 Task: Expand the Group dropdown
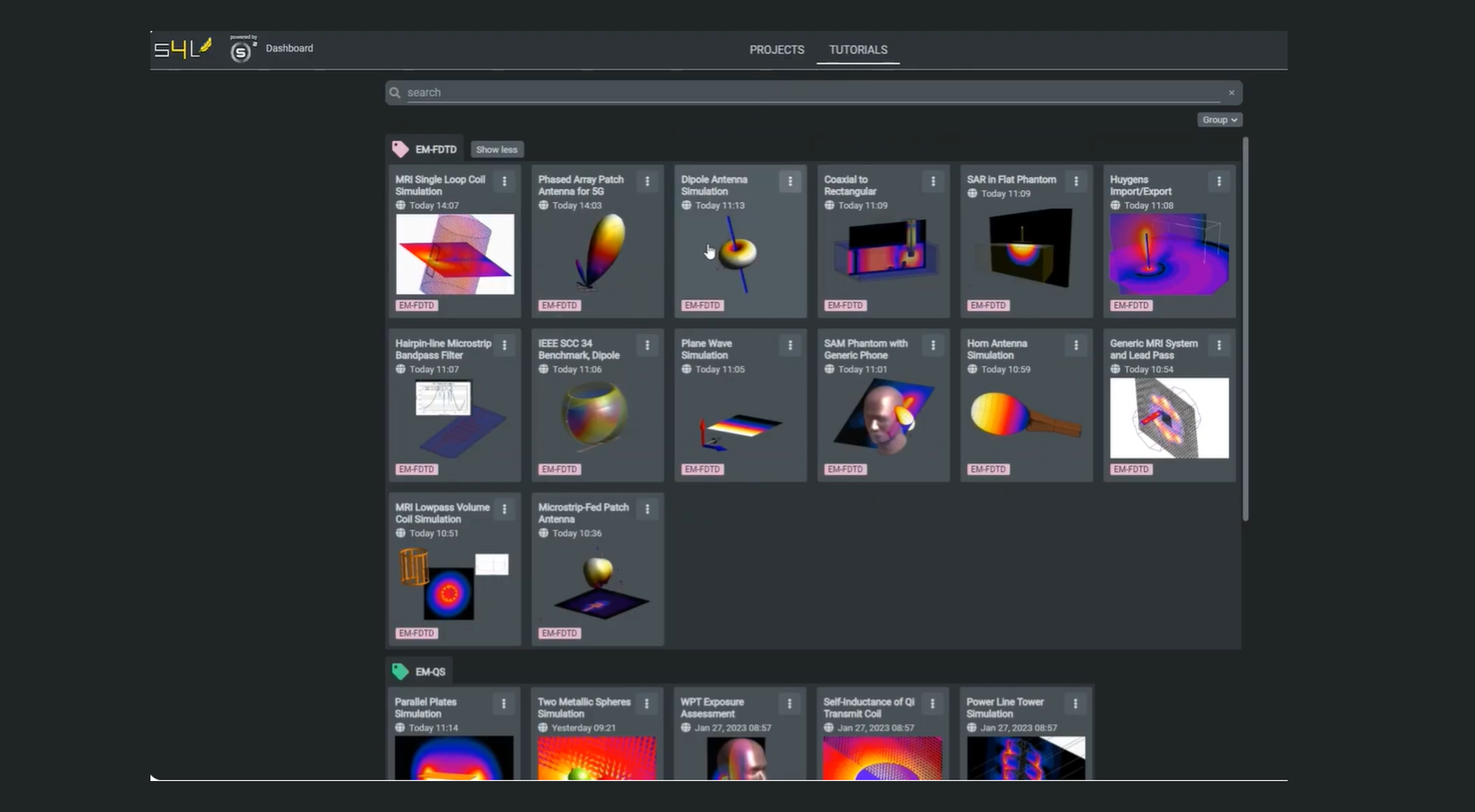pyautogui.click(x=1220, y=120)
